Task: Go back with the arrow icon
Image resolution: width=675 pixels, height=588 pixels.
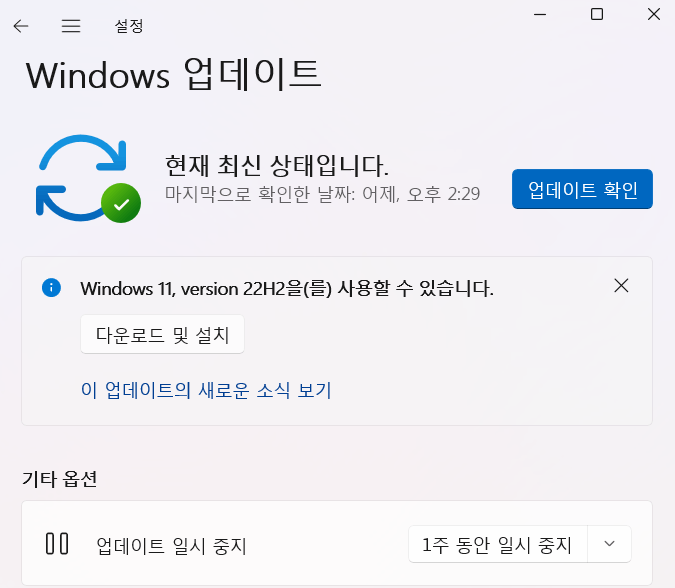Action: click(21, 26)
